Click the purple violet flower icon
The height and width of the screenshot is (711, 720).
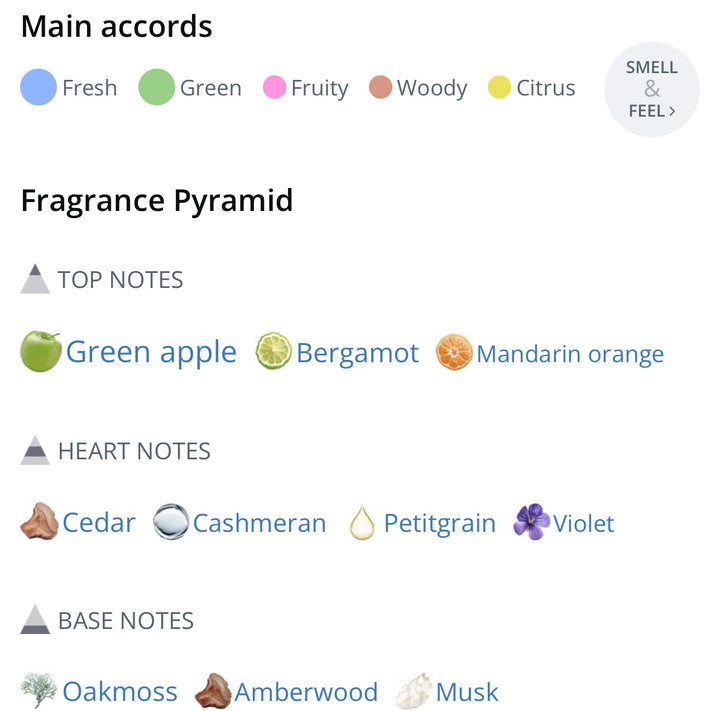tap(532, 522)
